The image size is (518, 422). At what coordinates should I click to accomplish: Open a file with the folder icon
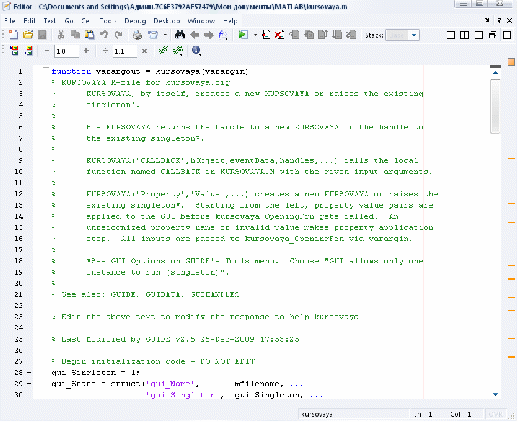pos(28,35)
